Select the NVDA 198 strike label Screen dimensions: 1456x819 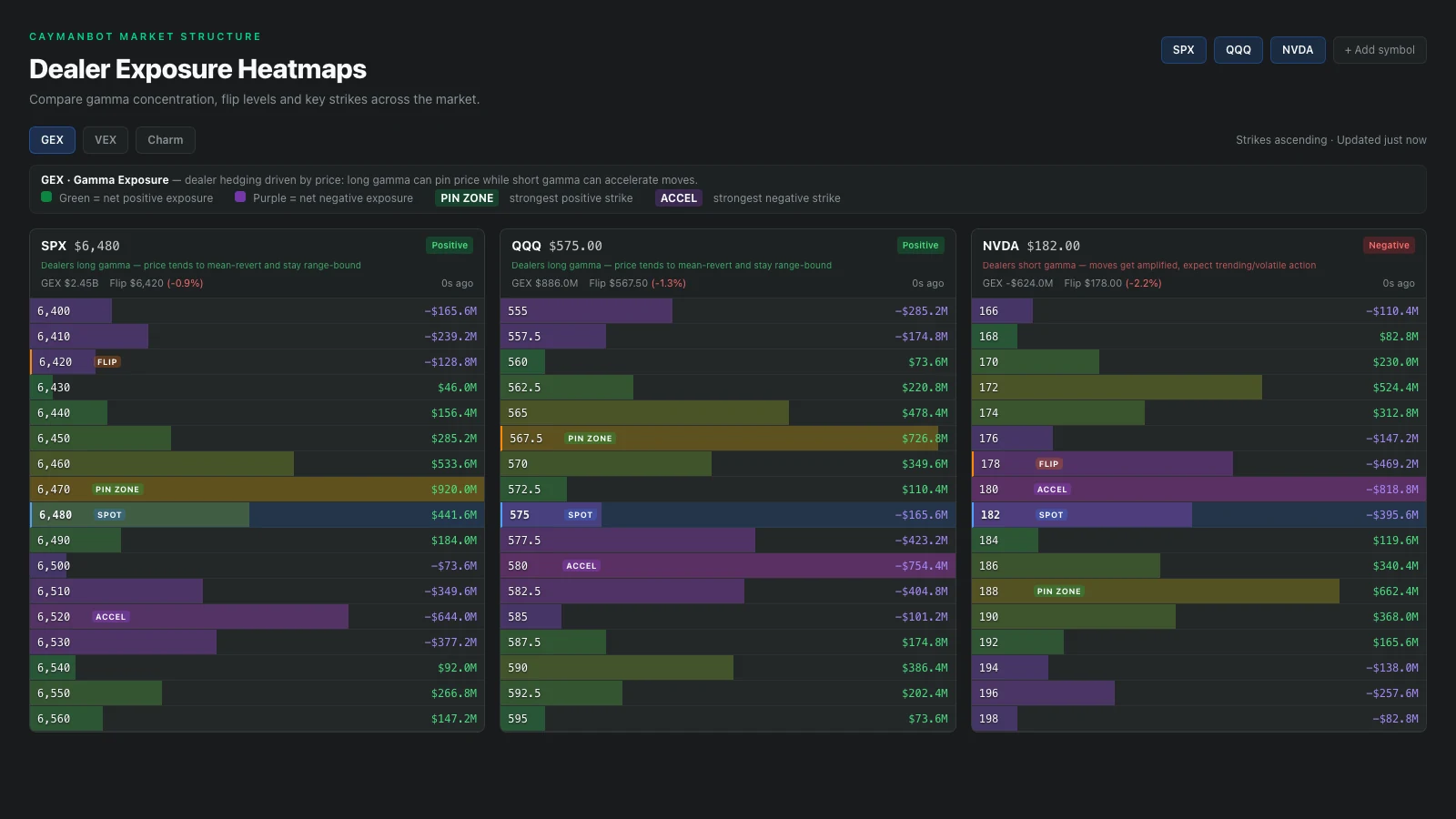[988, 719]
